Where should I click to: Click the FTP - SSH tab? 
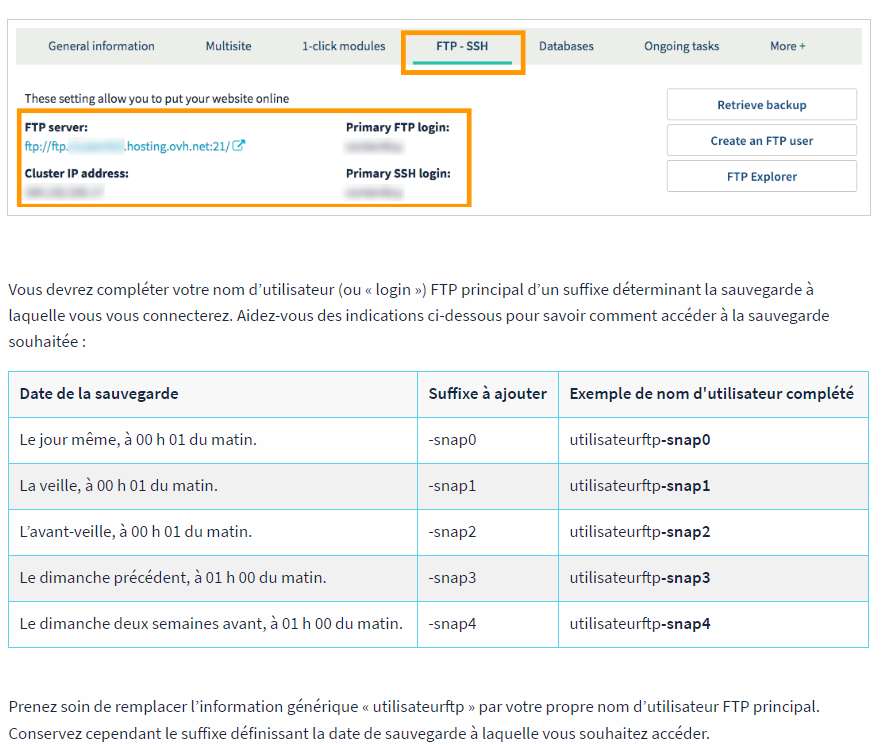[462, 46]
